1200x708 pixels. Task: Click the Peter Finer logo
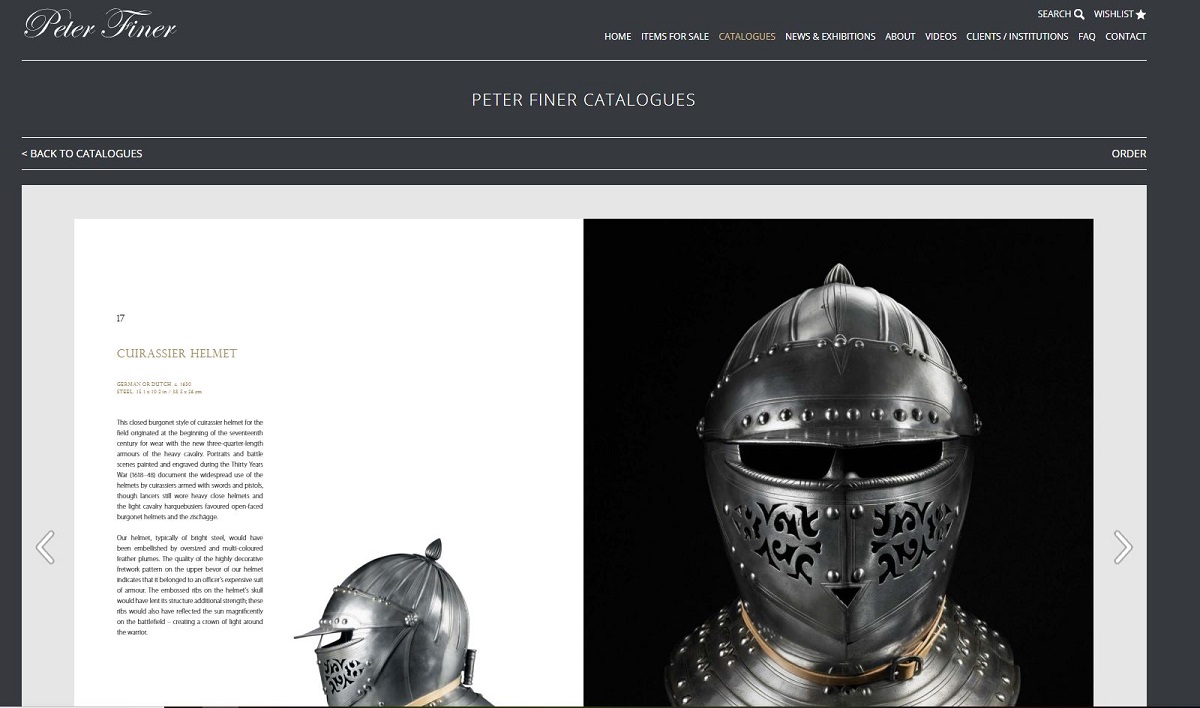pyautogui.click(x=100, y=25)
